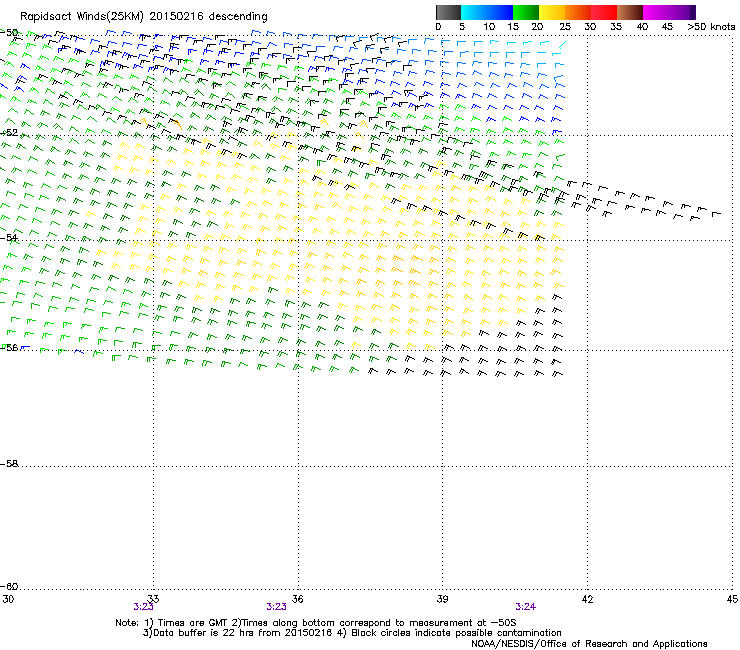Click the Rapidscat Winds(25KM) plot title
Screen dimensions: 740x650
143,17
